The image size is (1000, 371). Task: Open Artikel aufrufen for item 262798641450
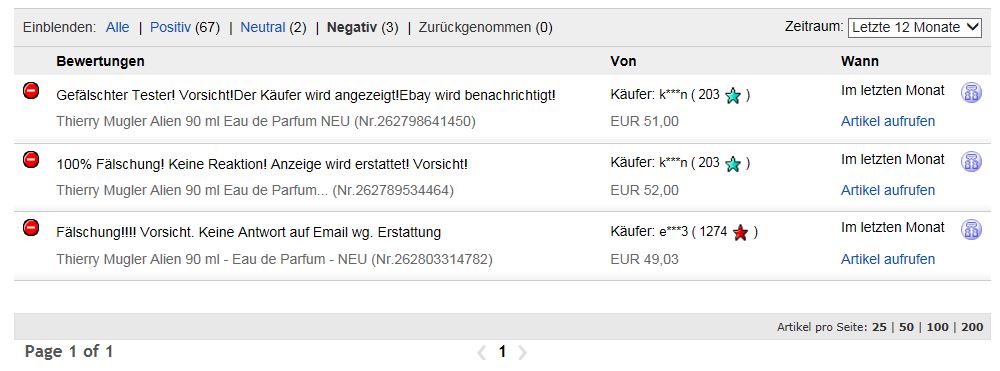pyautogui.click(x=888, y=121)
